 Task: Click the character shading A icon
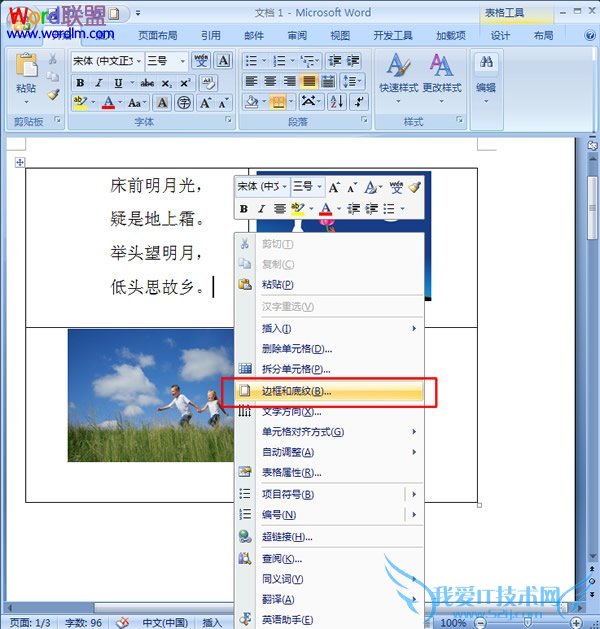pos(162,103)
